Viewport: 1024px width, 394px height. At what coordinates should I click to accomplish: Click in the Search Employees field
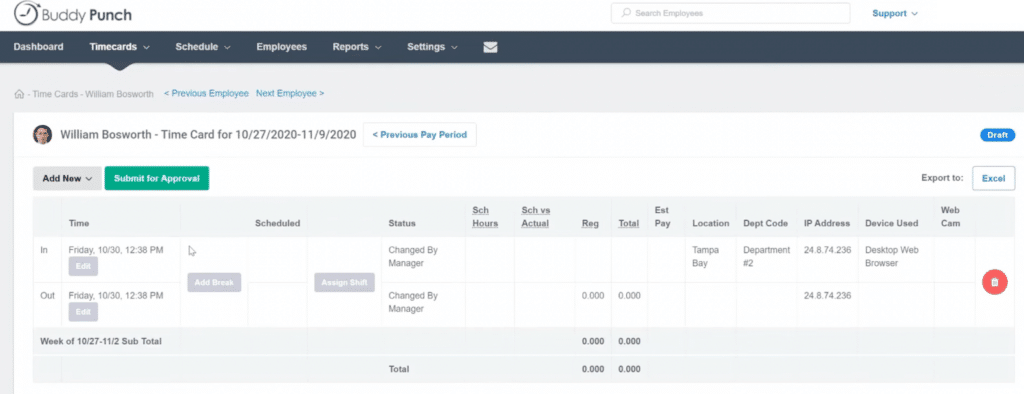point(730,13)
